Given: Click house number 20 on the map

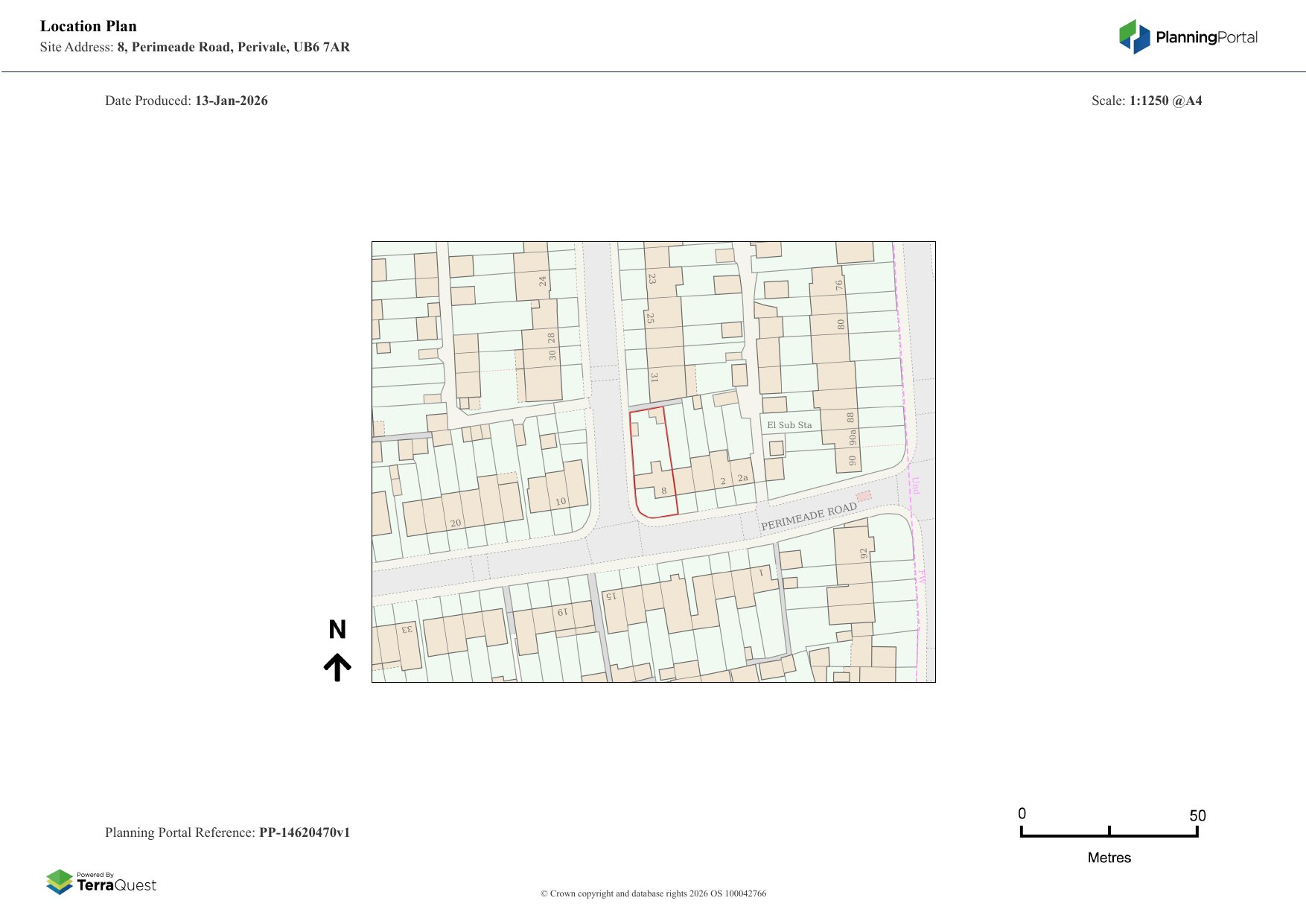Looking at the screenshot, I should coord(456,523).
